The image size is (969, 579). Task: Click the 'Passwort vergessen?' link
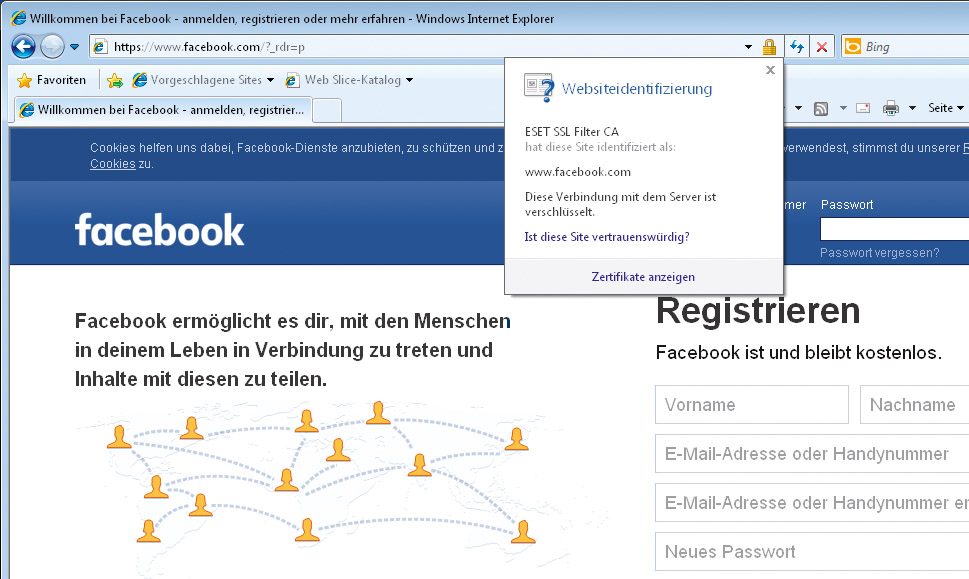click(879, 253)
